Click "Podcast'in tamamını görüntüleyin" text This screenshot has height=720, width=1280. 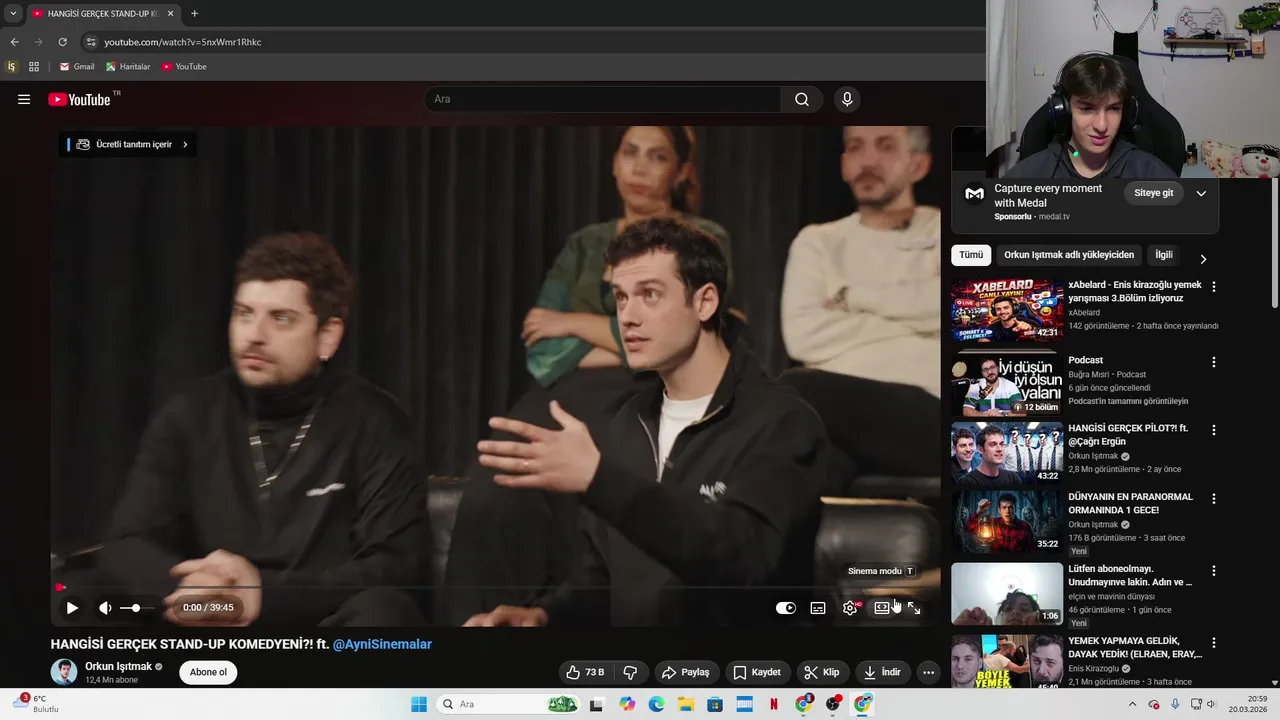point(1128,401)
